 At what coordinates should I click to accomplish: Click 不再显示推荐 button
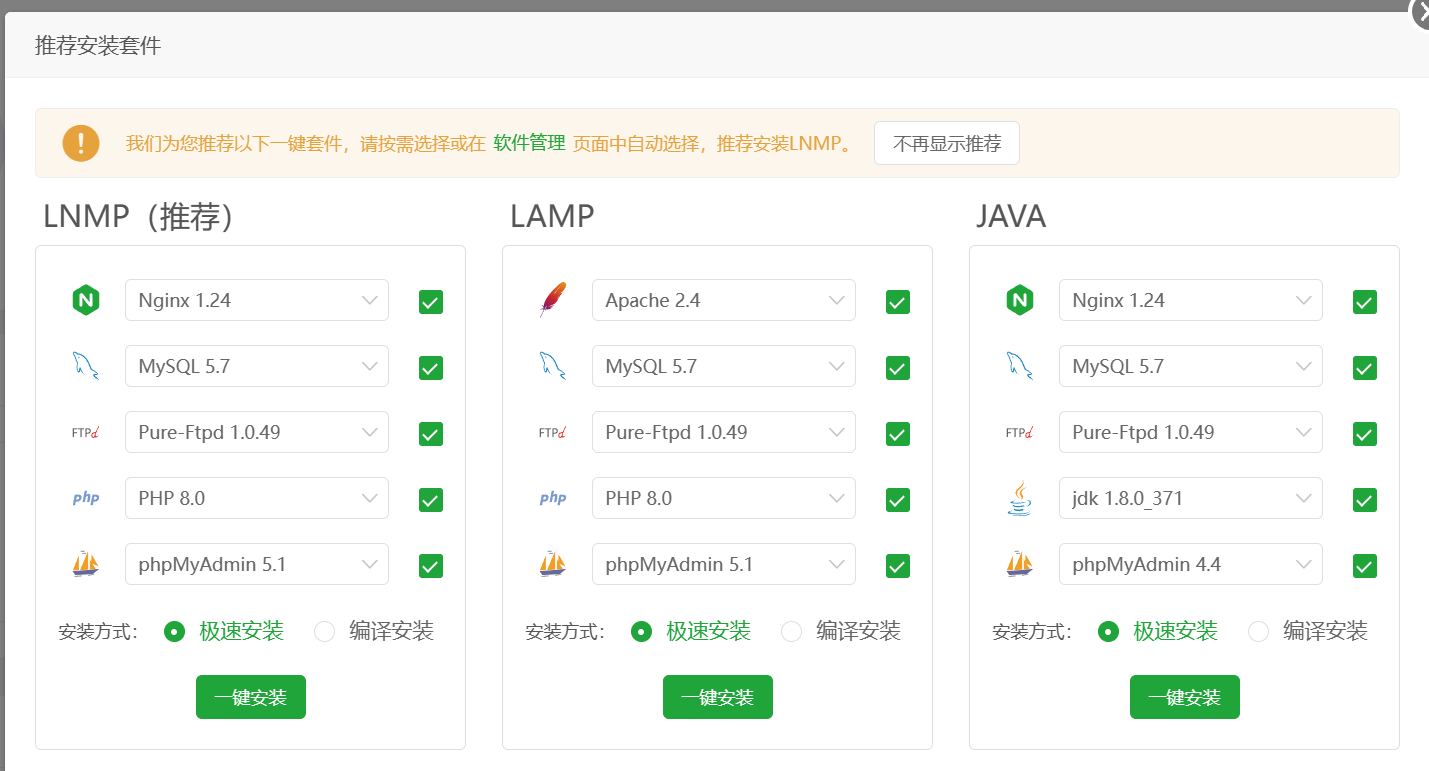947,143
